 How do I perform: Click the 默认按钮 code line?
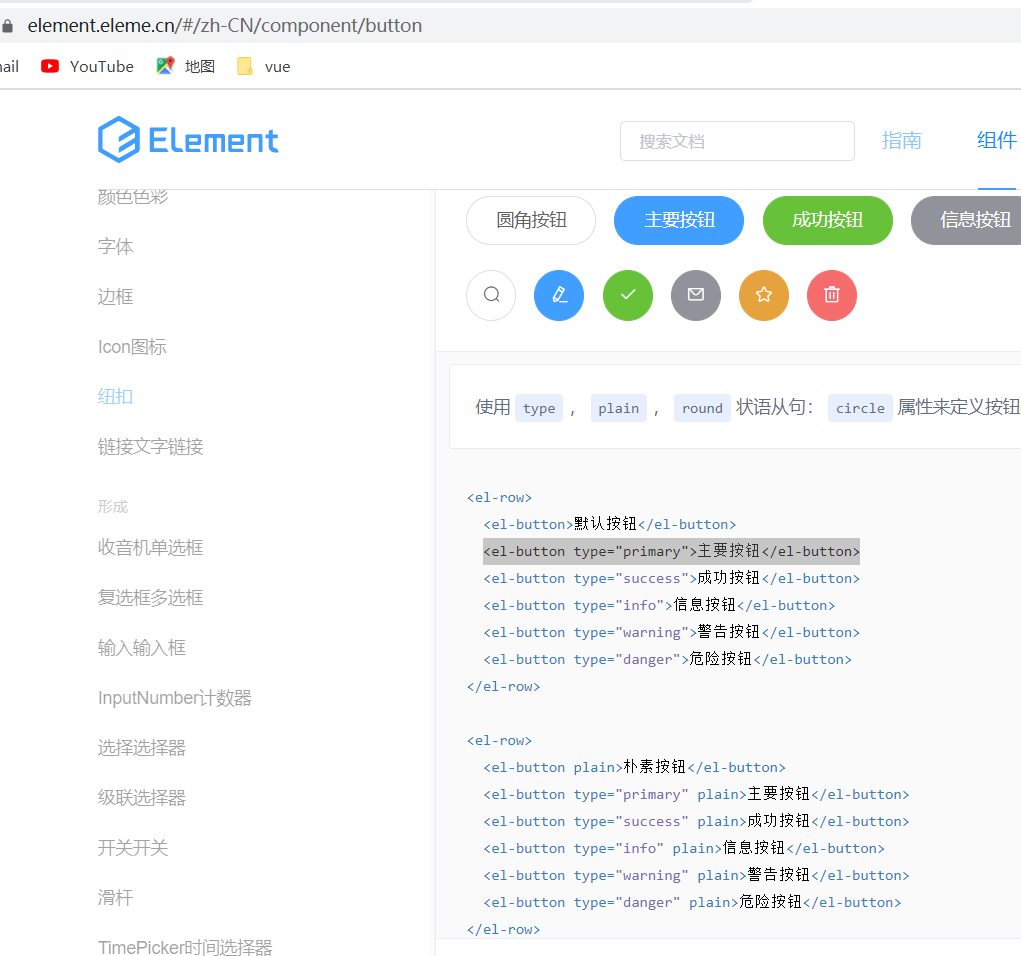pos(609,524)
